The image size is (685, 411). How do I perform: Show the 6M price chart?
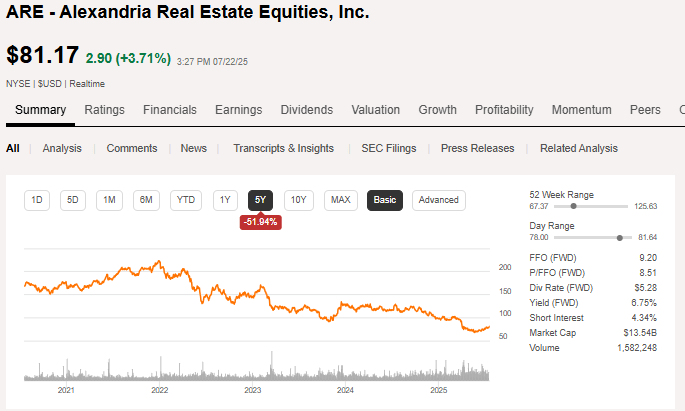point(146,200)
